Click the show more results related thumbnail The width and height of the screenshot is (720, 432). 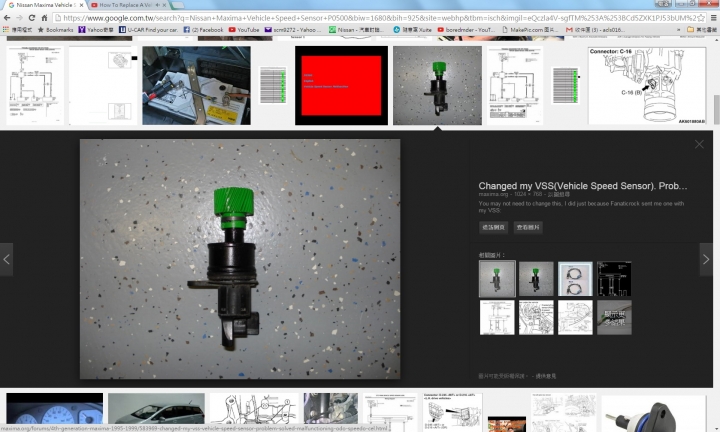coord(614,318)
